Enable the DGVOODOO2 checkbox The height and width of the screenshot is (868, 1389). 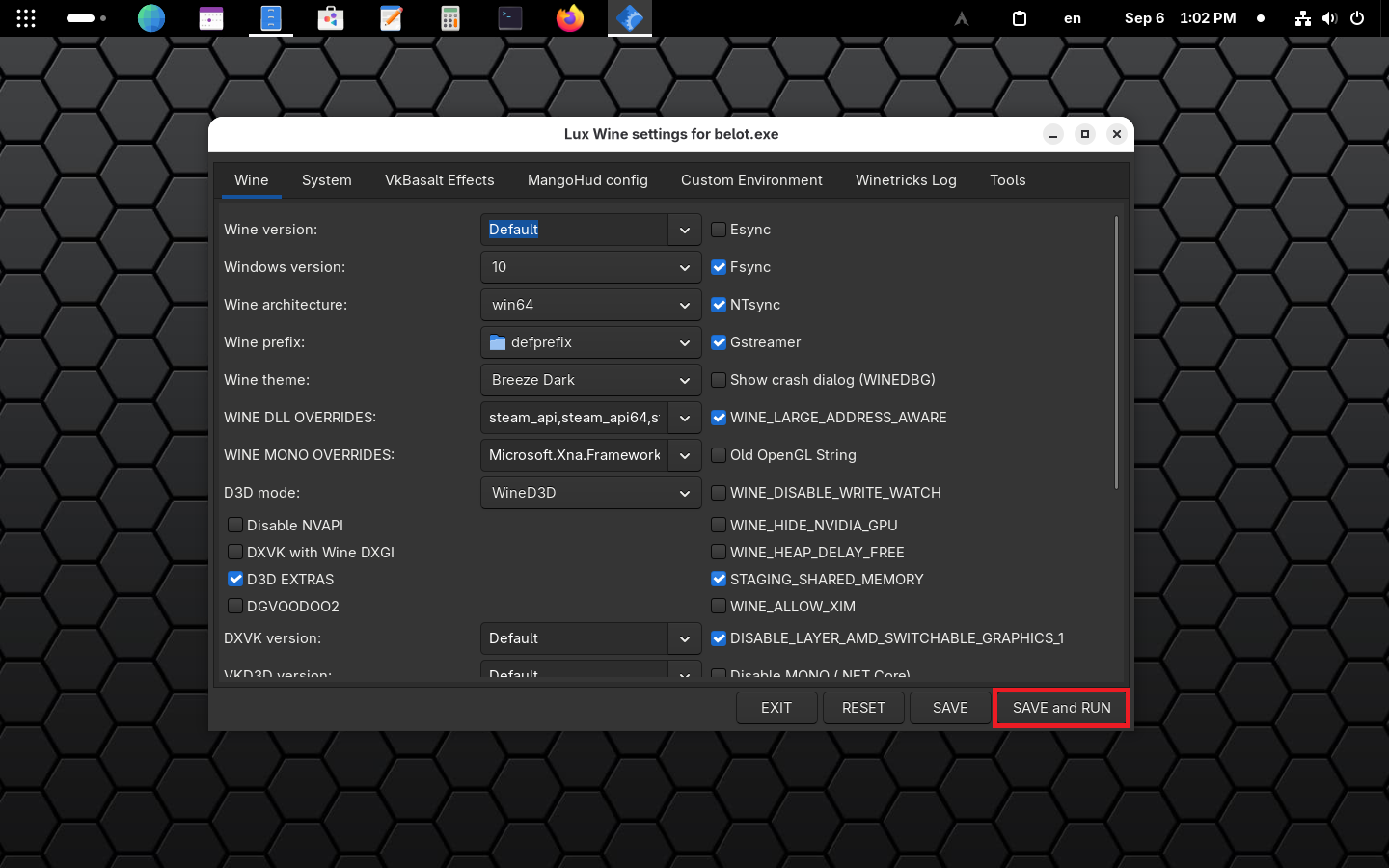click(235, 607)
